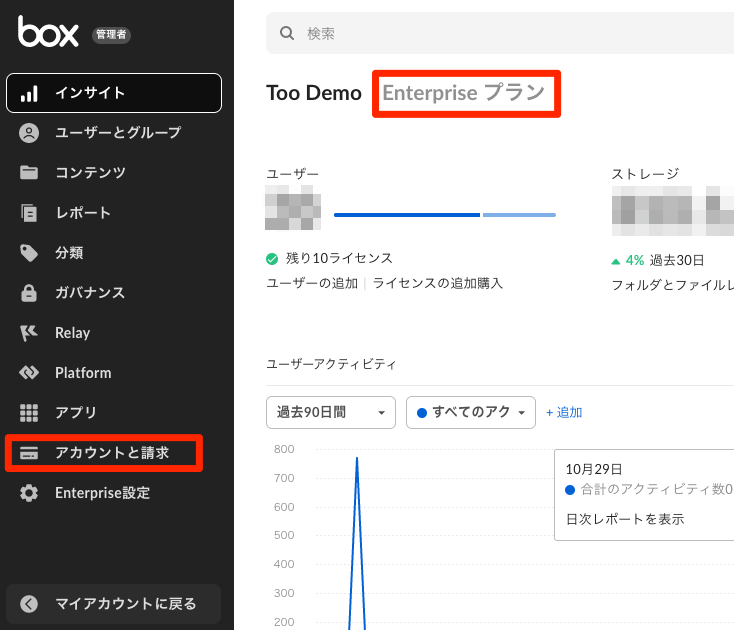Open Relay from the sidebar
The image size is (734, 630).
[x=114, y=333]
